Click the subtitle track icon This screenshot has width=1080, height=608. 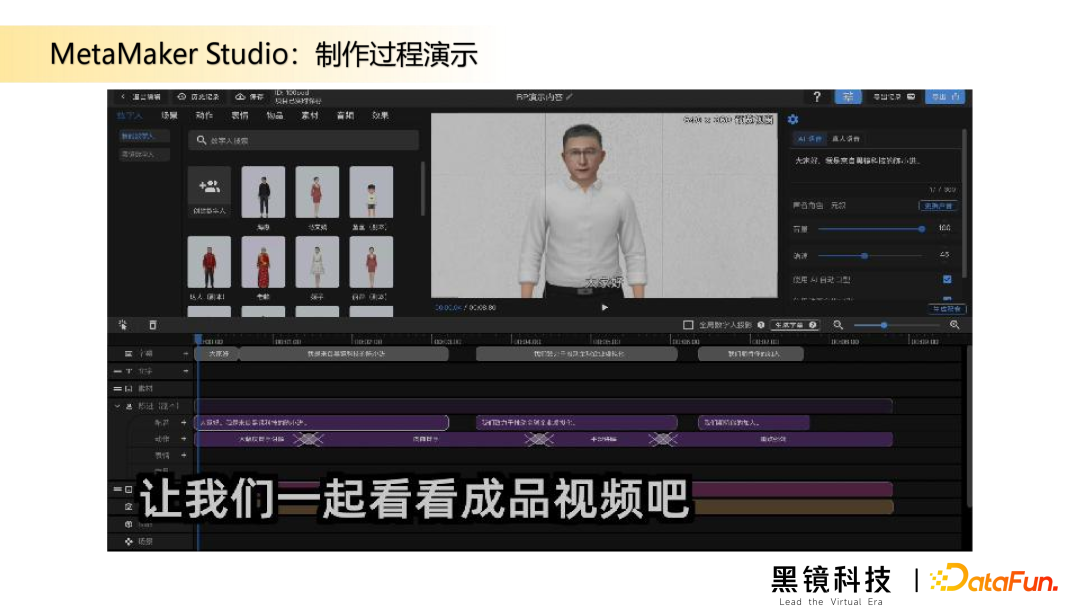tap(128, 354)
